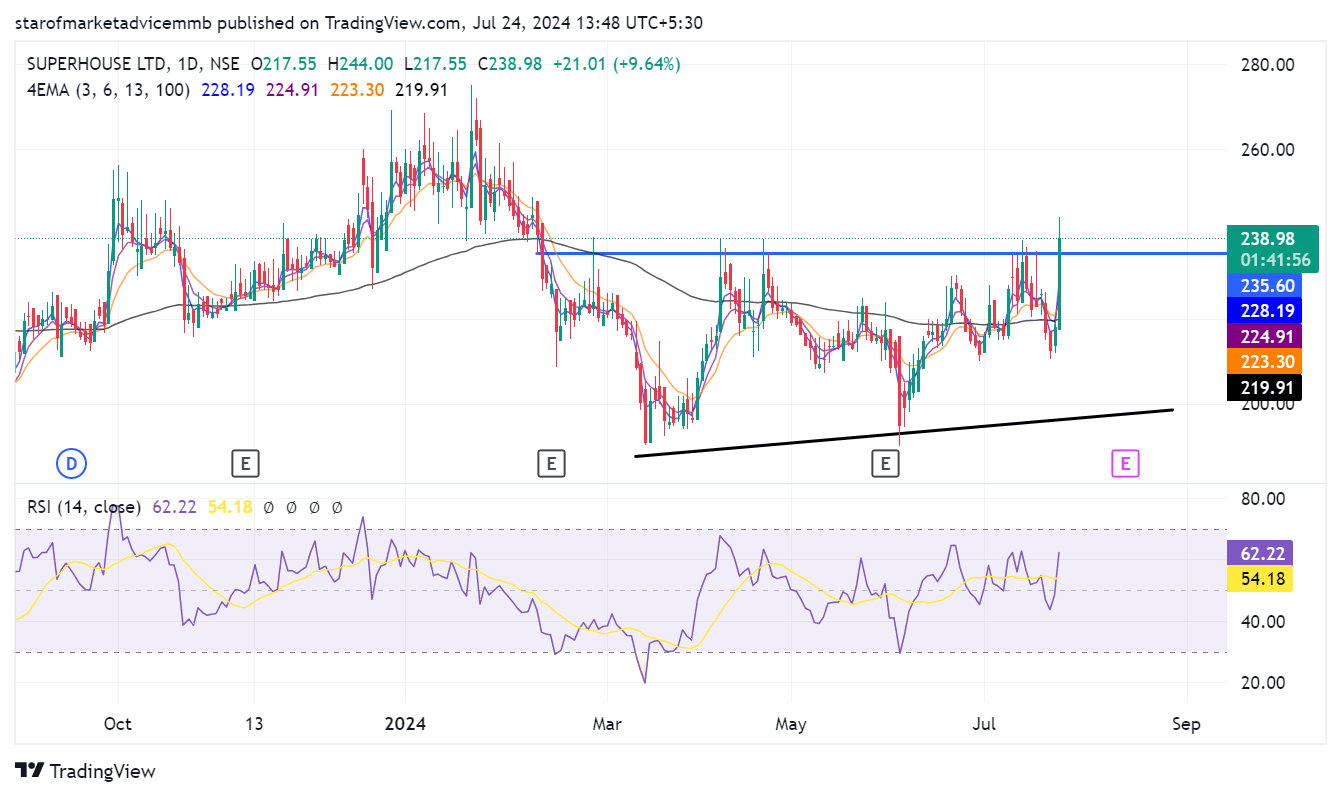Select the RSI (14, close) indicator label
1341x797 pixels.
click(84, 507)
